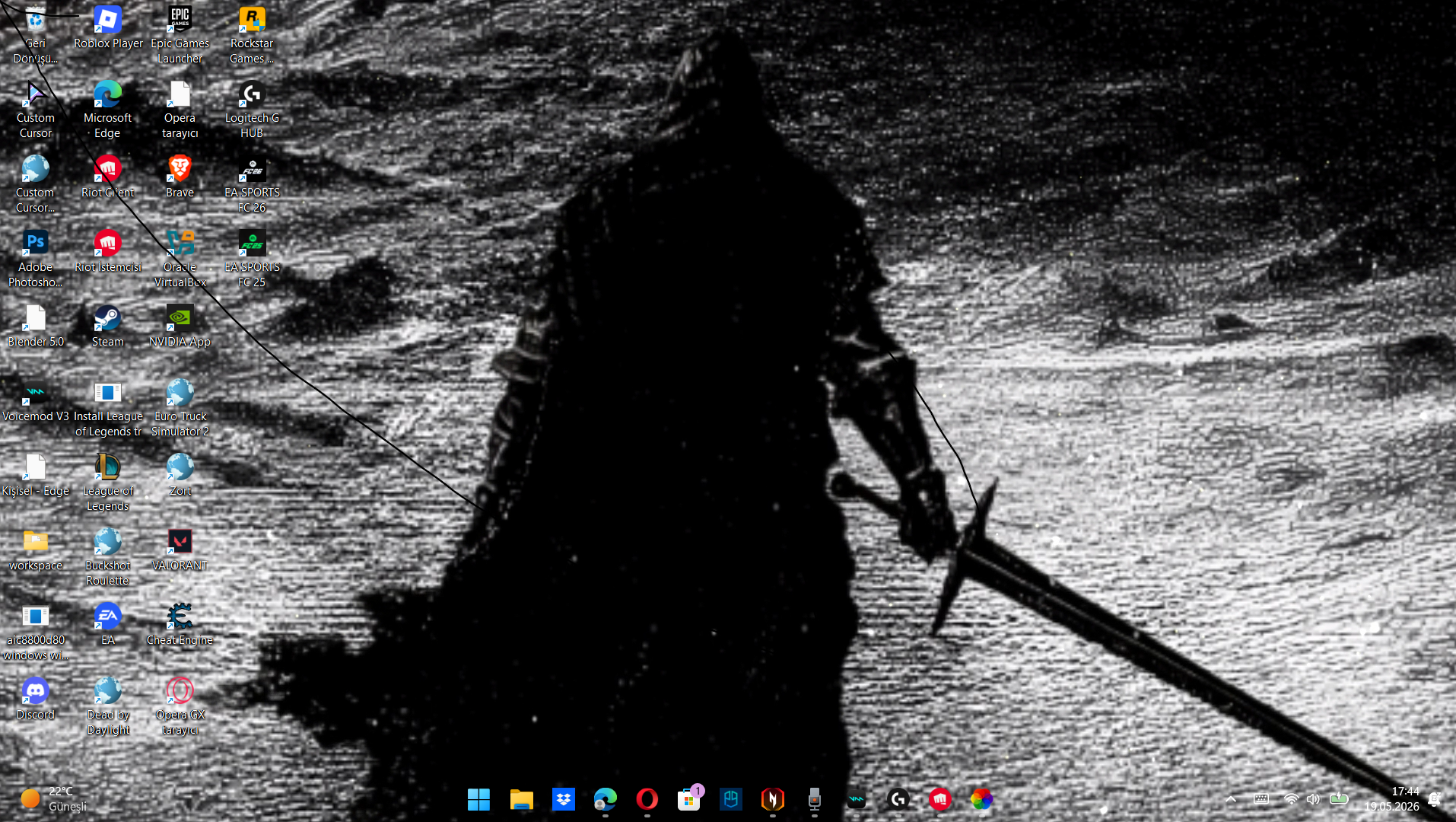Screen dimensions: 1456x822
Task: Select the Rockstar Games desktop shortcut
Action: [x=252, y=34]
